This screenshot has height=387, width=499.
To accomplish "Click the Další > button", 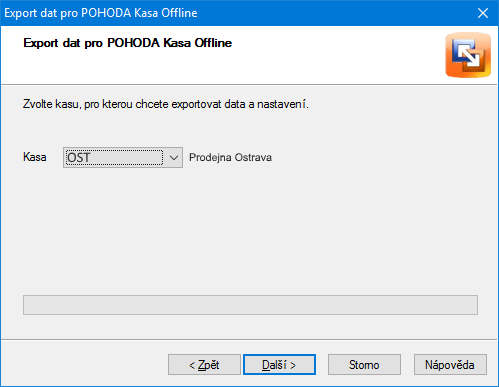I will click(x=279, y=365).
